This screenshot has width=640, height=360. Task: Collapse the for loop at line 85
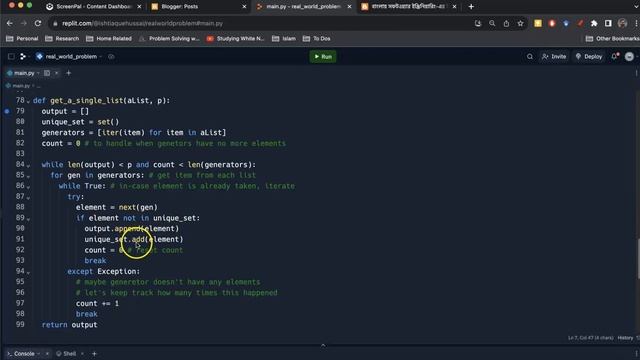click(x=28, y=176)
